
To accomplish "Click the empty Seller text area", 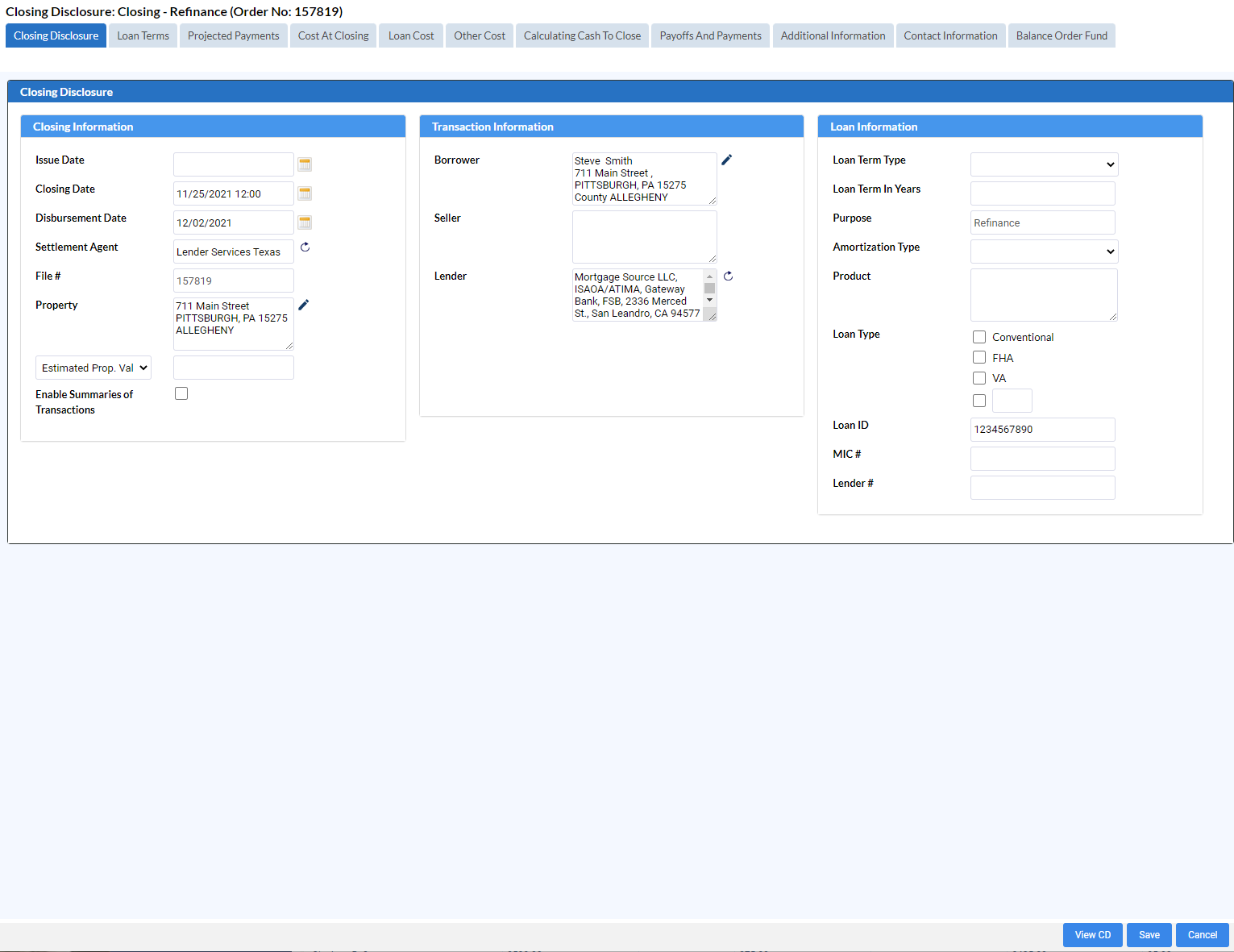I will (644, 237).
